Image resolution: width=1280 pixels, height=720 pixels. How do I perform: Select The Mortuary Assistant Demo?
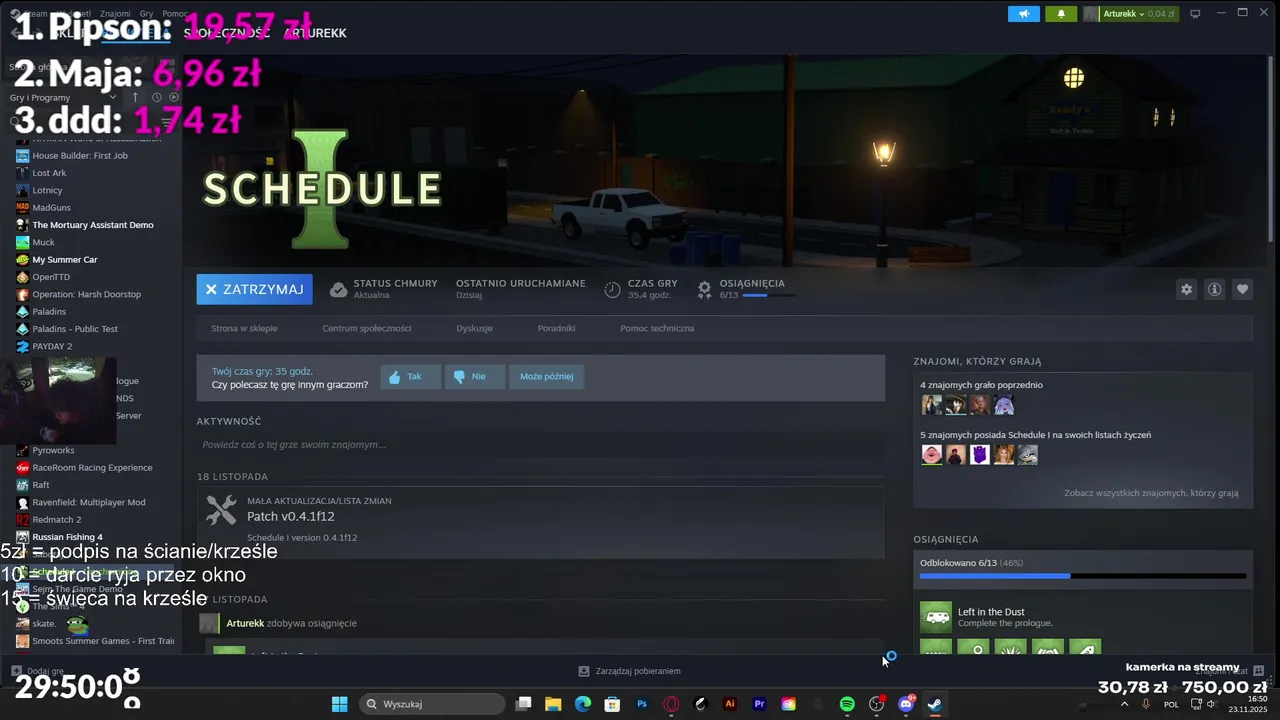click(93, 225)
